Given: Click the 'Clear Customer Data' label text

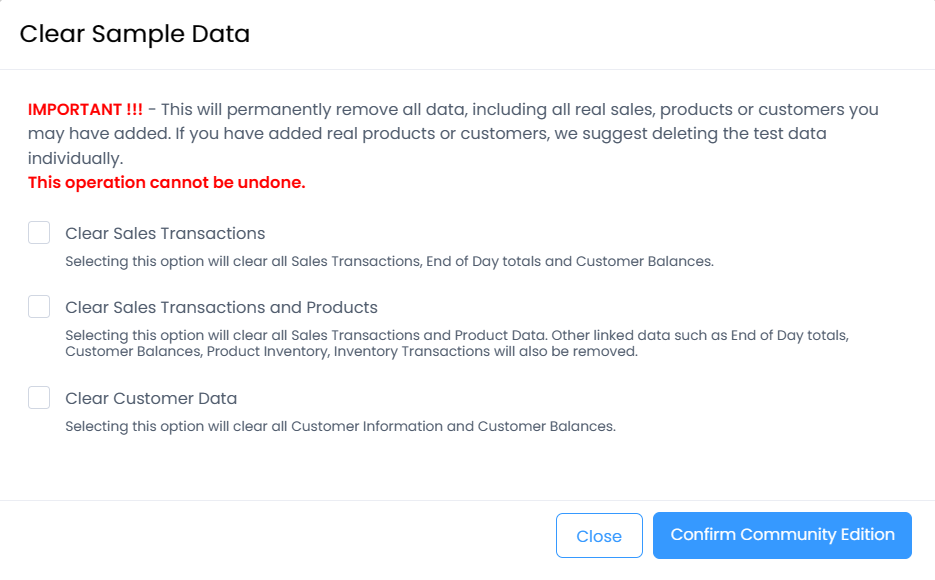Looking at the screenshot, I should (151, 399).
